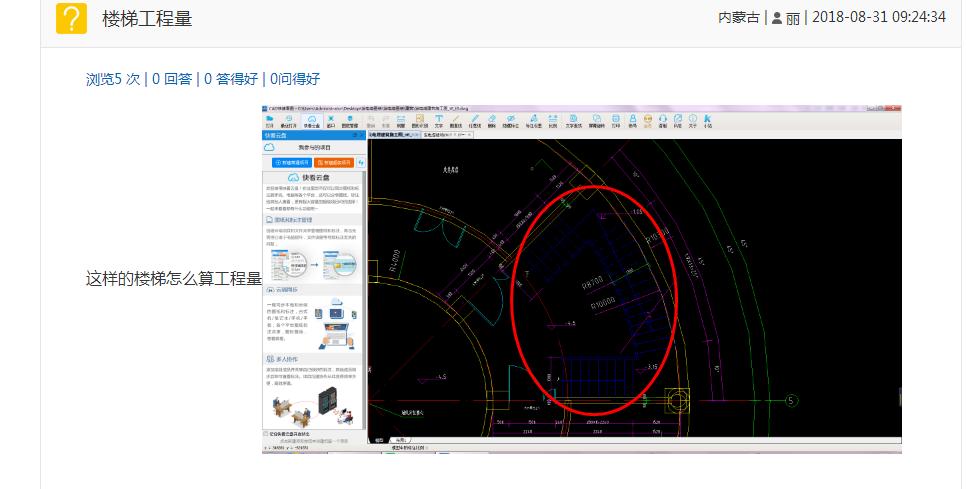Image resolution: width=966 pixels, height=489 pixels.
Task: Click the 0问得好 link
Action: click(x=295, y=79)
